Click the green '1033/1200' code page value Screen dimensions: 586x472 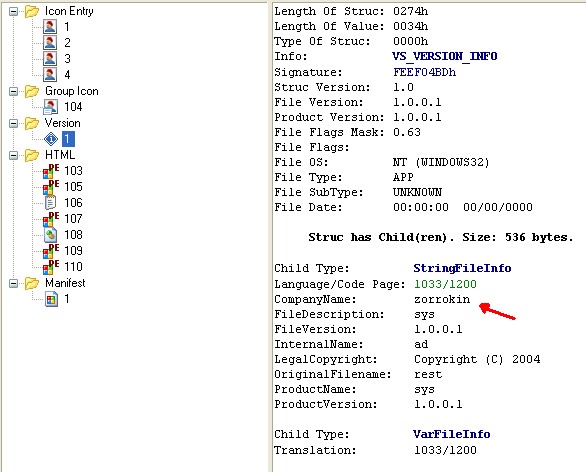coord(445,284)
